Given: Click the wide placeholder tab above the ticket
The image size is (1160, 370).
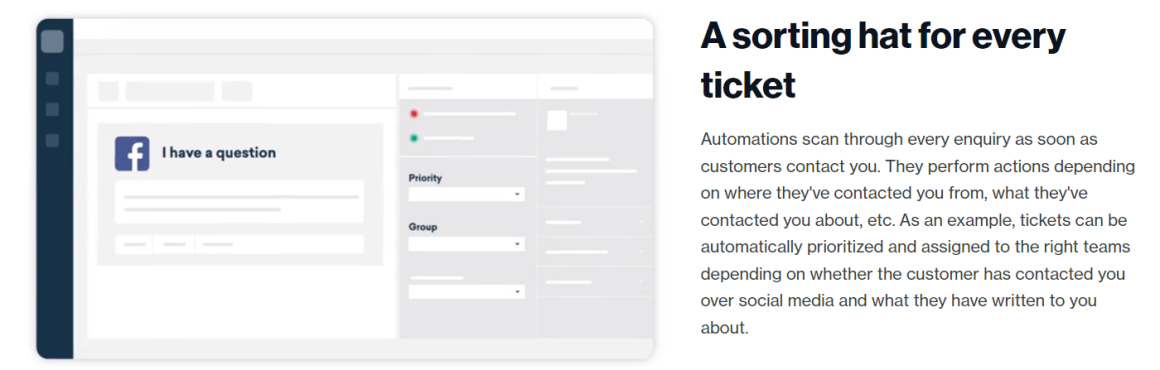Looking at the screenshot, I should 169,91.
